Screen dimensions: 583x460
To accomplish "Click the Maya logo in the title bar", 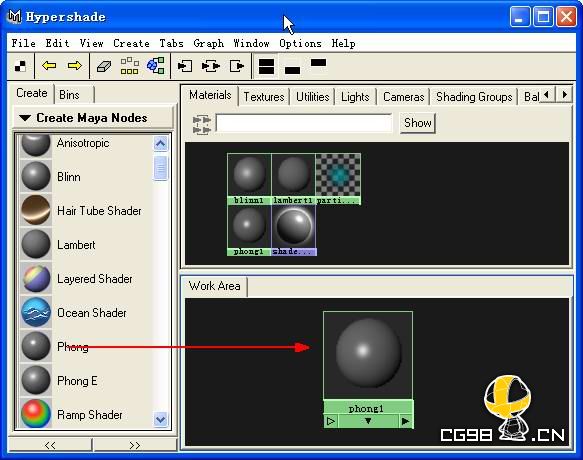I will [15, 17].
